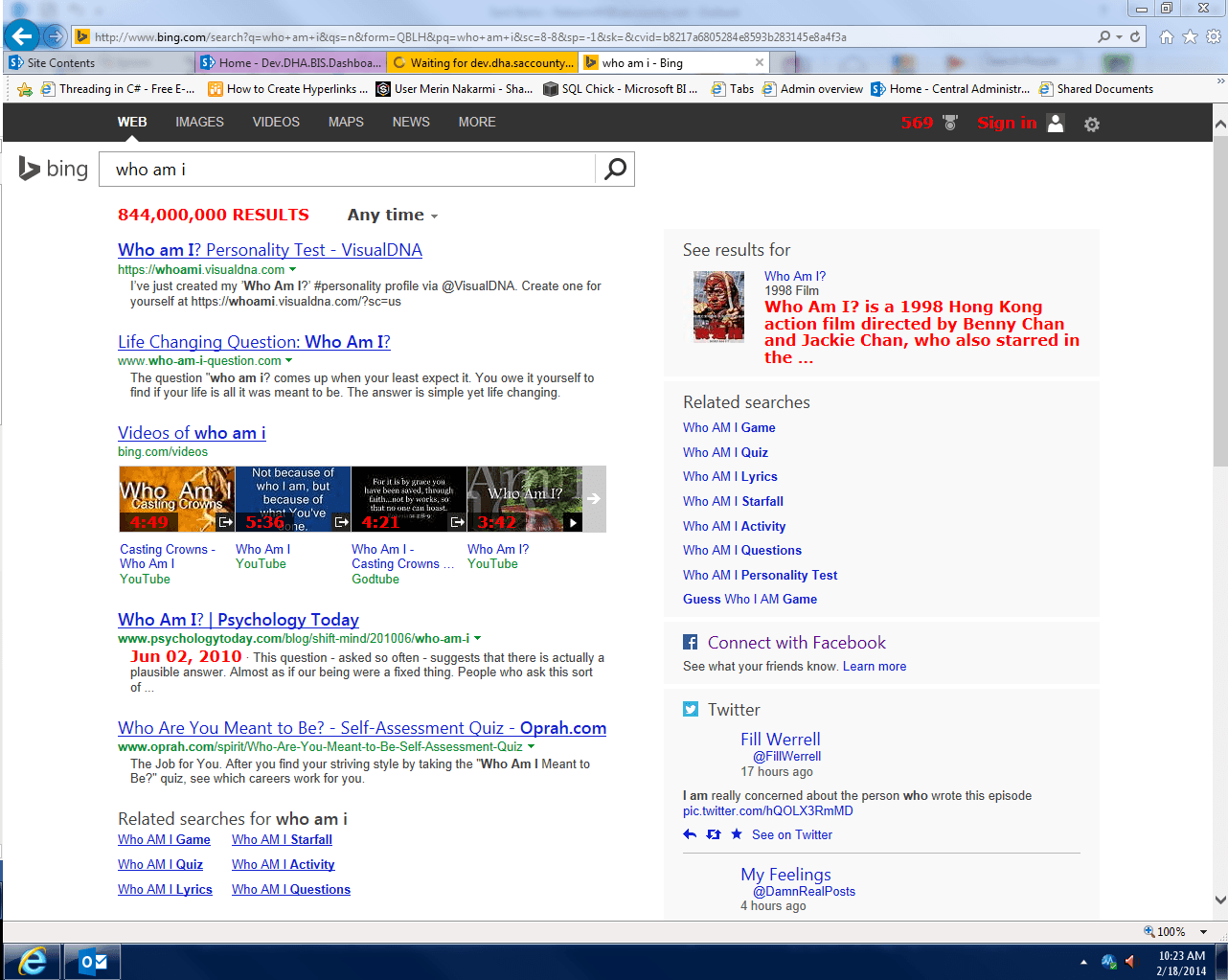This screenshot has width=1228, height=980.
Task: Switch to Home - Dev.DHA.BIS.Dashboard tab
Action: [292, 62]
